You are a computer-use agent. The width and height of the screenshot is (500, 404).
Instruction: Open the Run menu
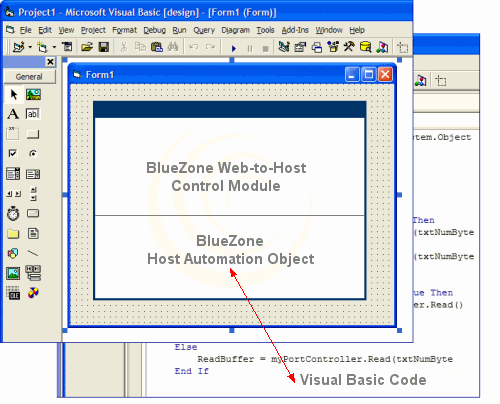click(x=179, y=30)
